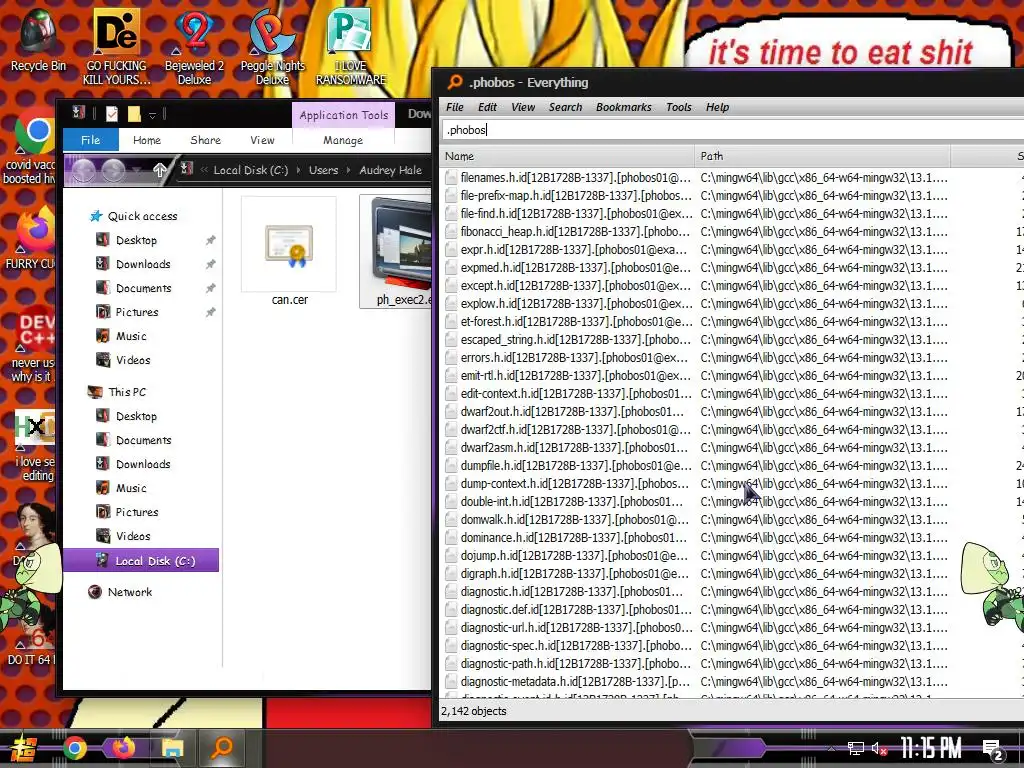Select Network in navigation pane
This screenshot has width=1024, height=768.
[x=129, y=592]
